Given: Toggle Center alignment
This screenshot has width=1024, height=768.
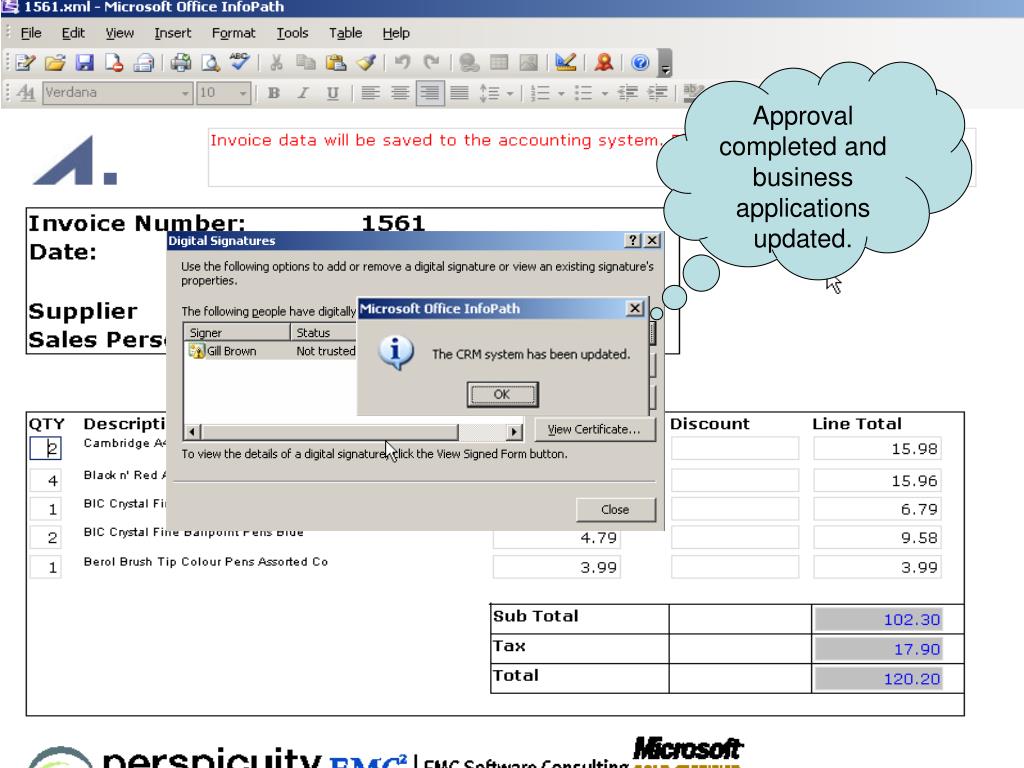Looking at the screenshot, I should [x=400, y=93].
